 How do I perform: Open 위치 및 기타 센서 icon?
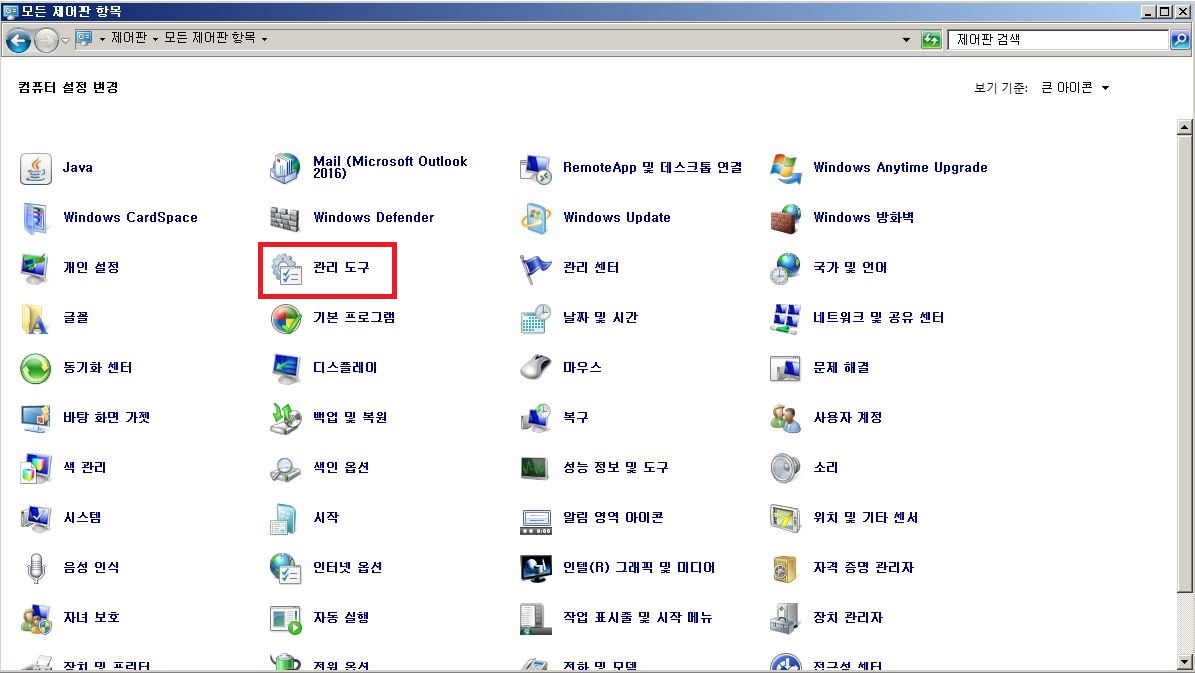785,518
